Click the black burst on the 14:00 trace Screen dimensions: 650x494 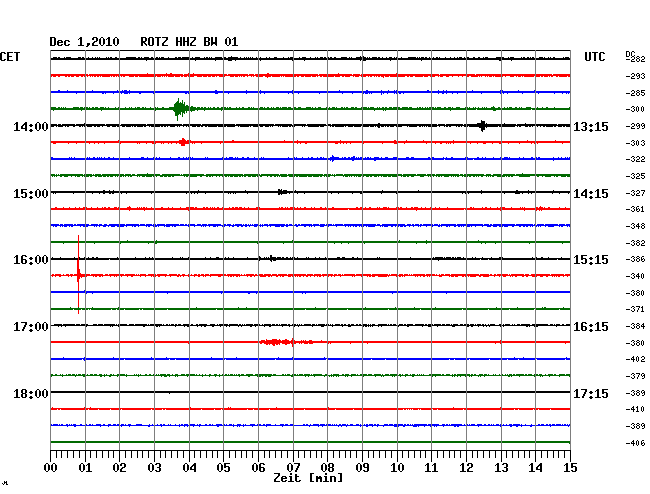[482, 125]
